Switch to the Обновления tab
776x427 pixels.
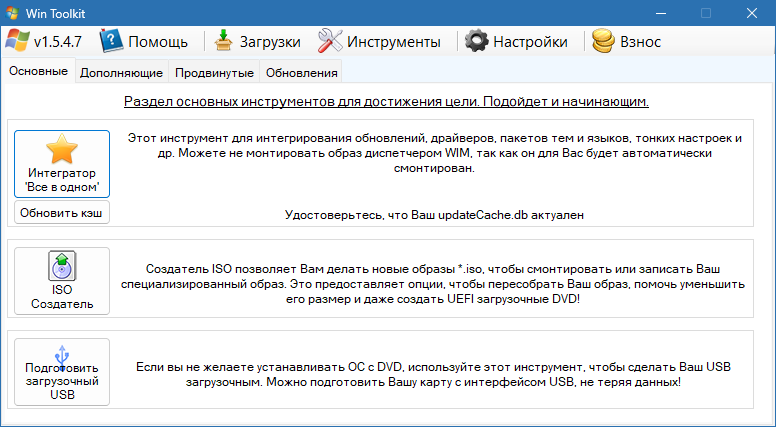301,73
